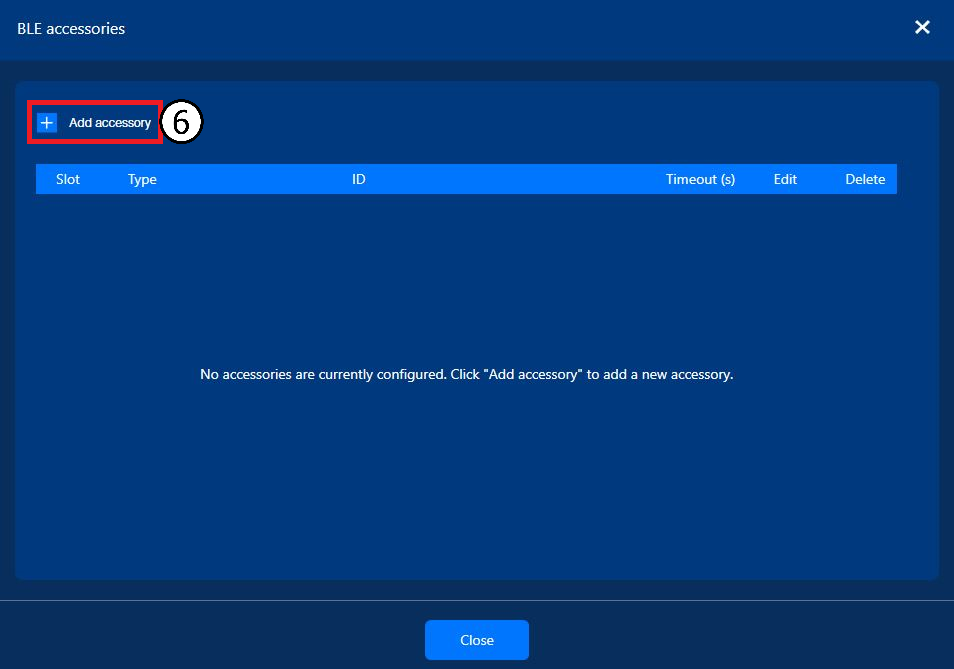This screenshot has width=954, height=669.
Task: Click the Add accessory label
Action: [110, 122]
